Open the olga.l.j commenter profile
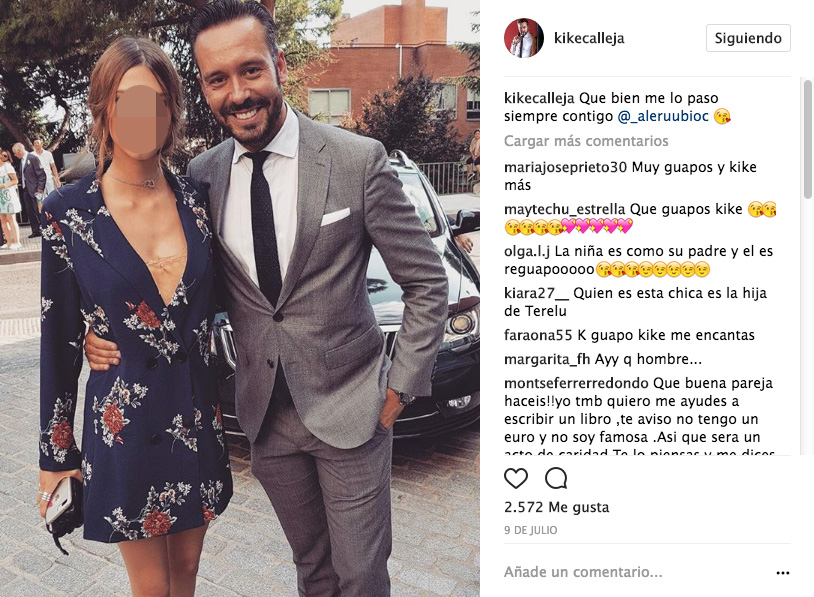This screenshot has width=814, height=597. pos(526,251)
